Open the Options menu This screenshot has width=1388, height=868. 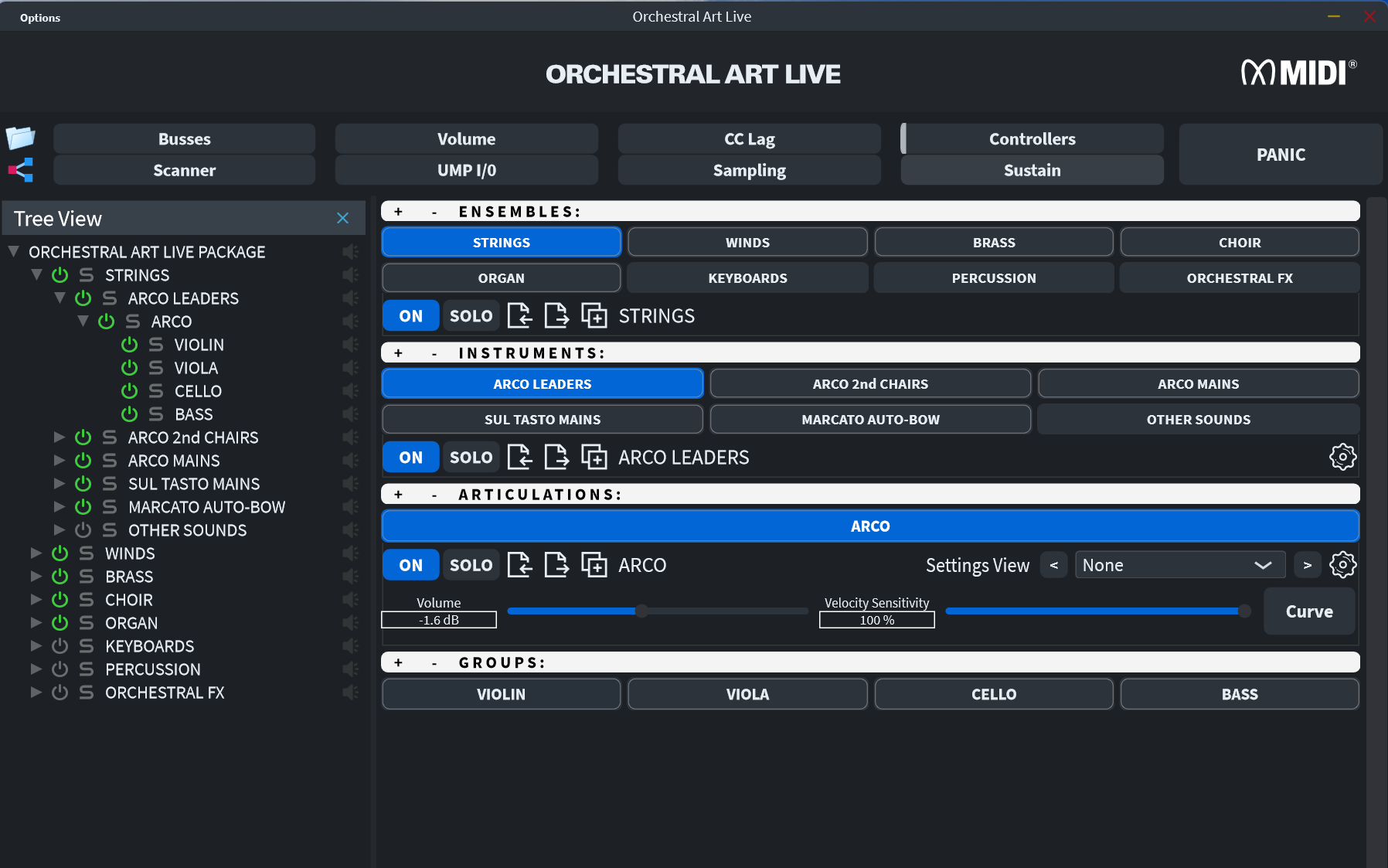pos(39,17)
